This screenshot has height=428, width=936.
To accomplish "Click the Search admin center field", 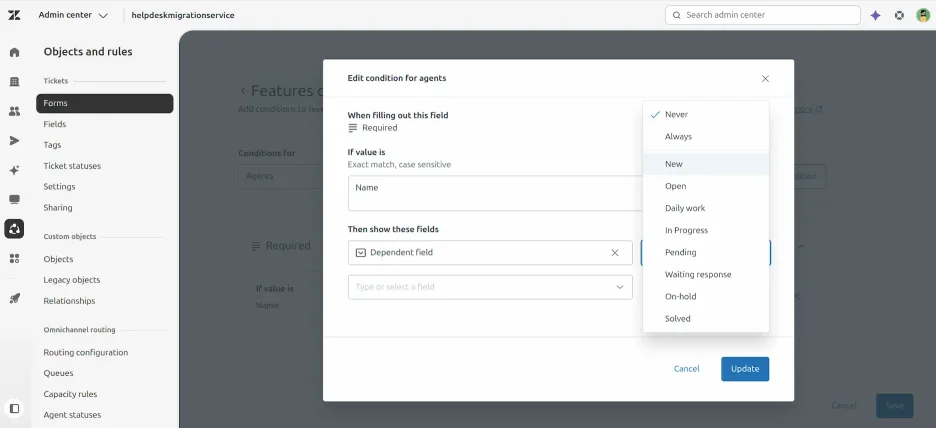I will (763, 16).
